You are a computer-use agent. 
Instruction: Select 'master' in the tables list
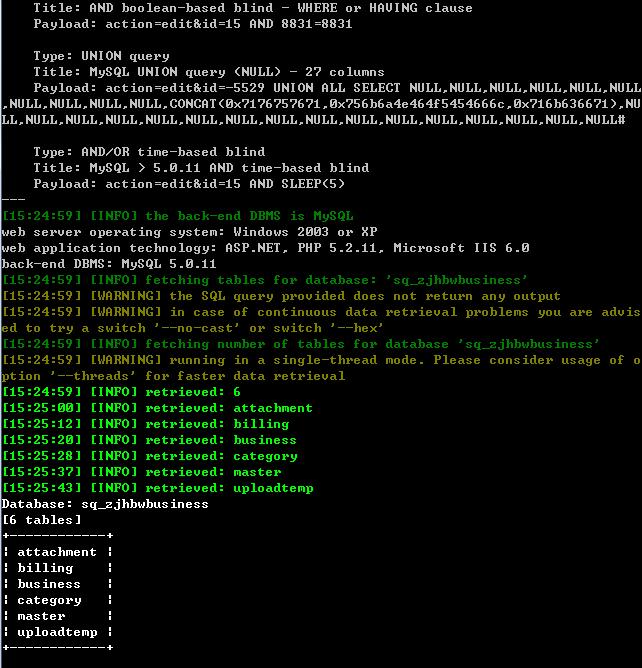41,616
